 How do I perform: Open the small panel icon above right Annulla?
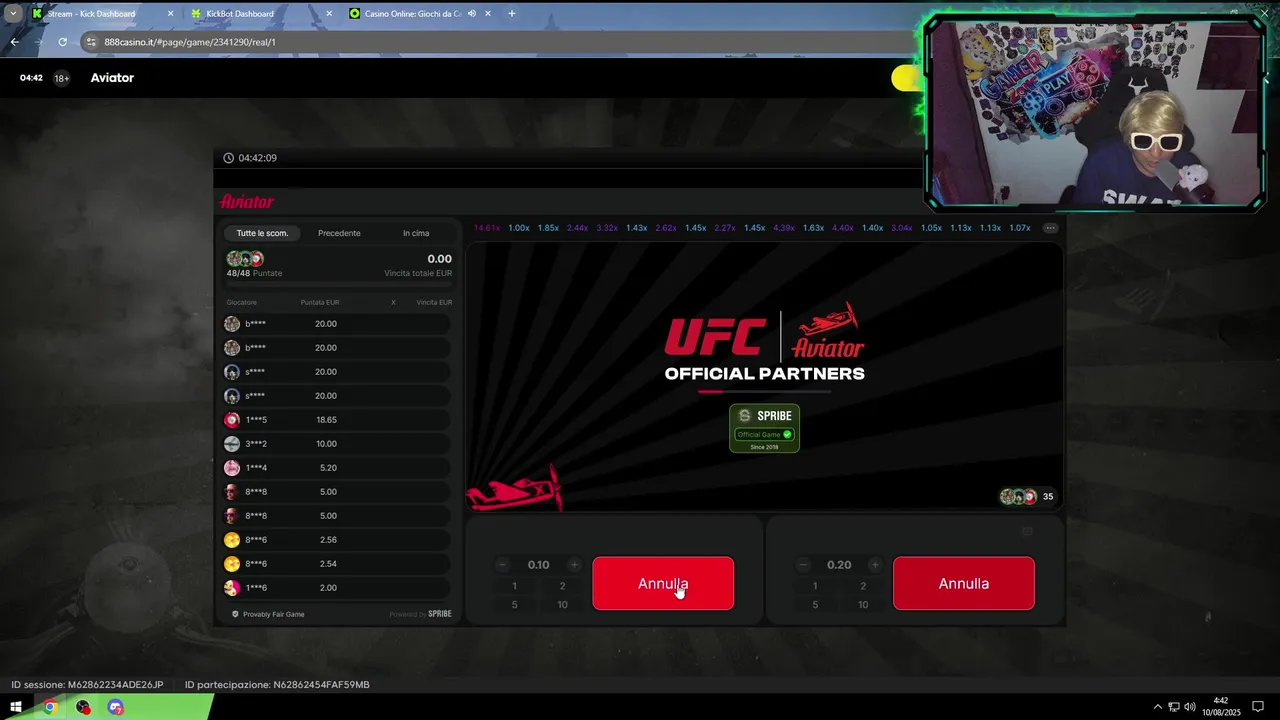point(1027,532)
